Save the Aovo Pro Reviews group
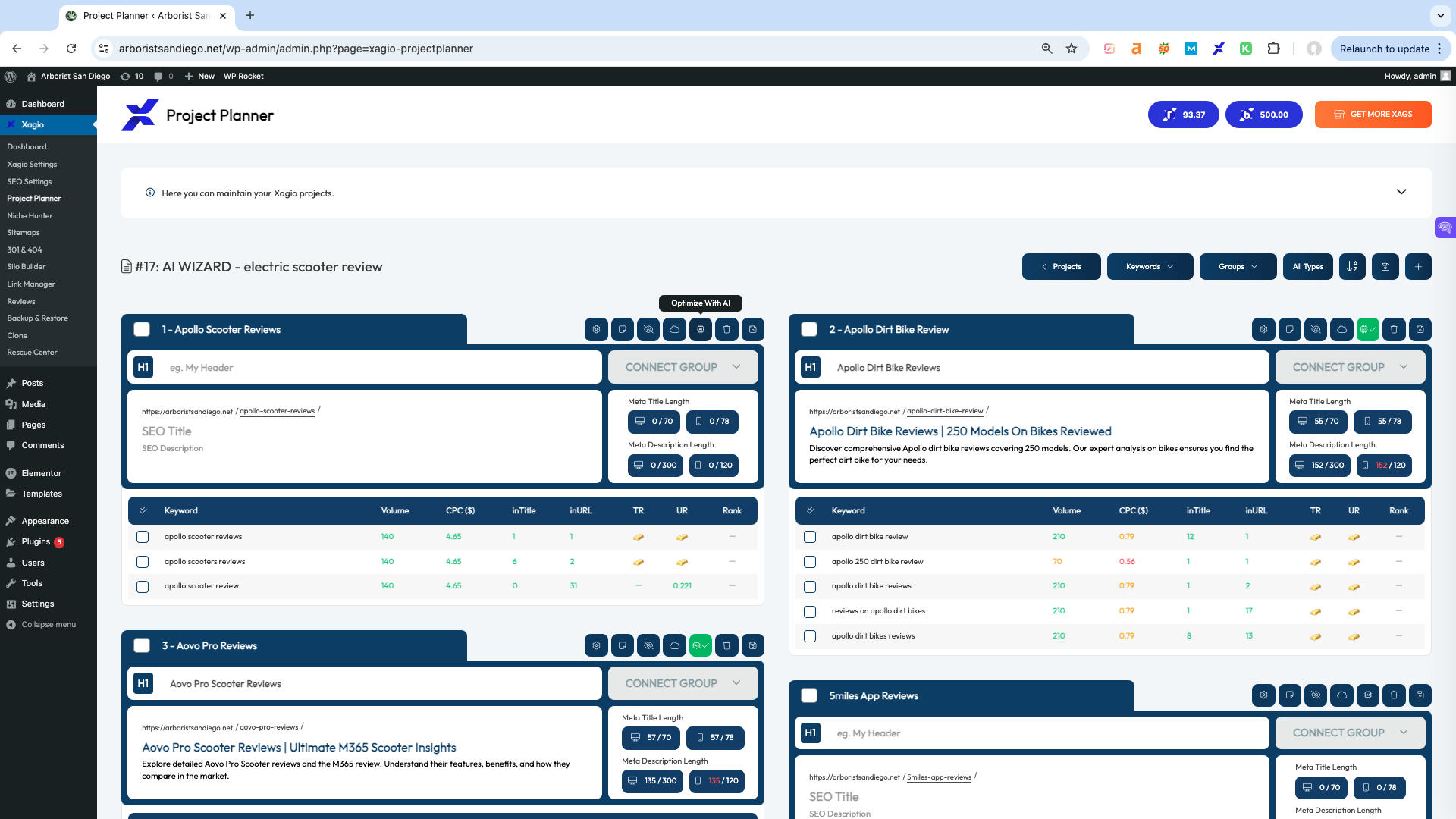1456x819 pixels. click(x=752, y=645)
